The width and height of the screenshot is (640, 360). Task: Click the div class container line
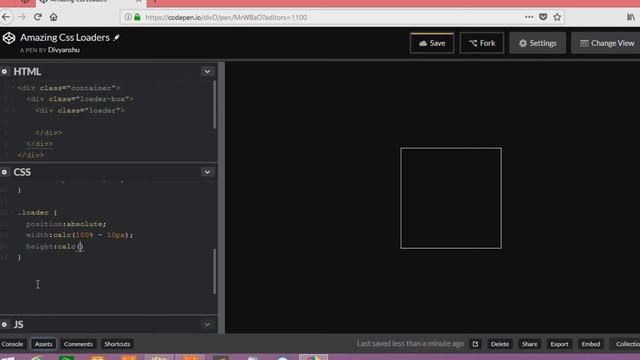click(x=69, y=88)
